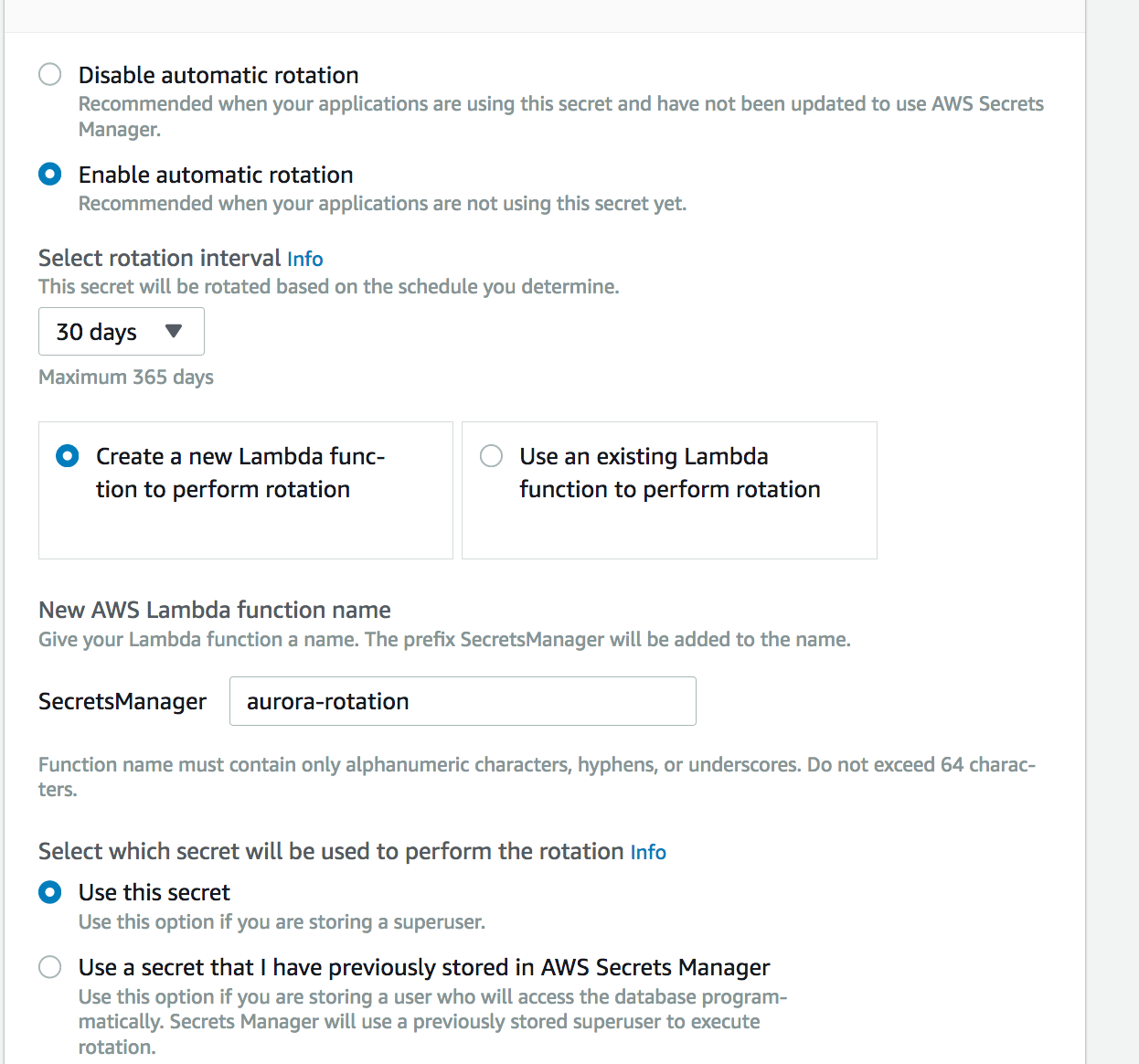Open the 30 days rotation interval dropdown

[x=121, y=331]
